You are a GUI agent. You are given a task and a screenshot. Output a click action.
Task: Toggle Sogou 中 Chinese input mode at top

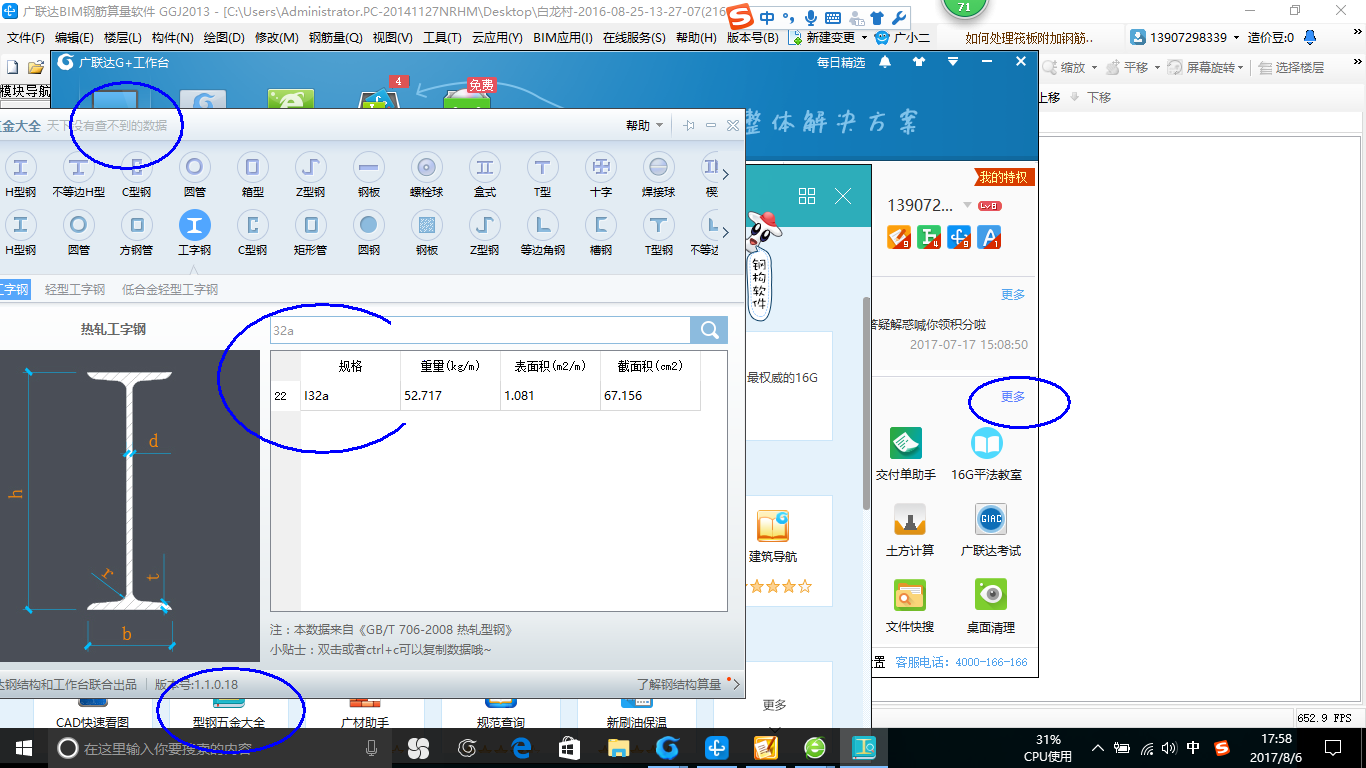tap(766, 18)
